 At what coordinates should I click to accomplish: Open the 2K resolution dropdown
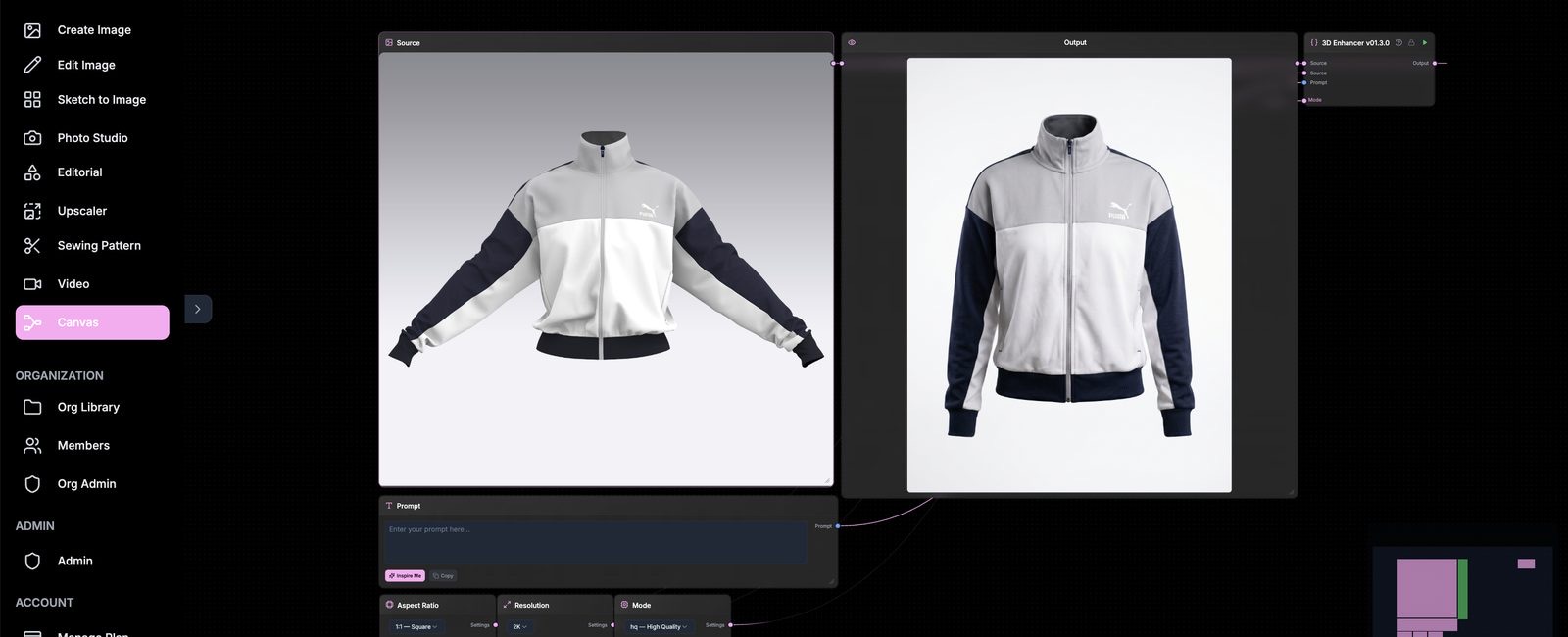tap(520, 626)
